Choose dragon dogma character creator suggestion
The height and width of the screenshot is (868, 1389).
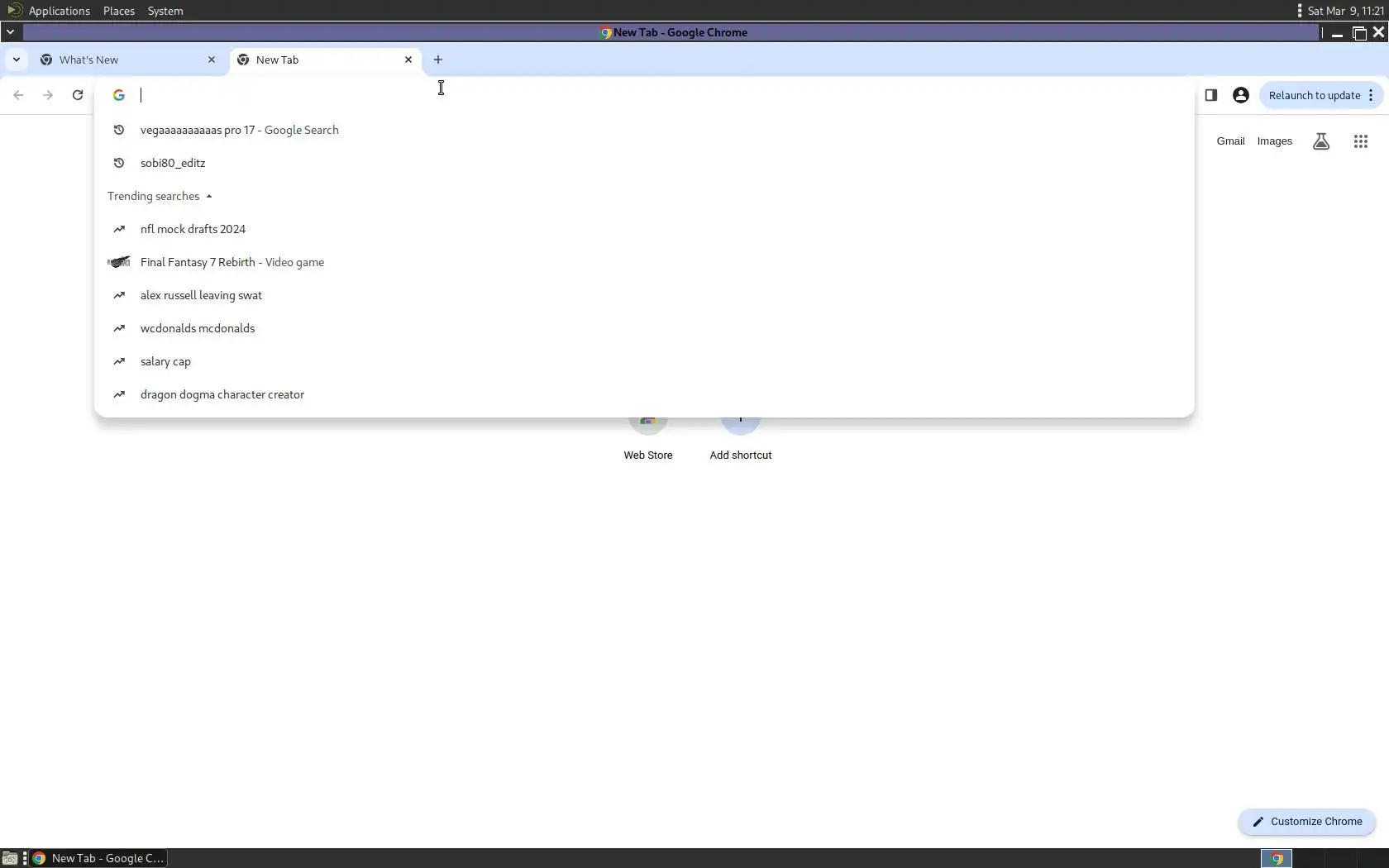(x=644, y=394)
